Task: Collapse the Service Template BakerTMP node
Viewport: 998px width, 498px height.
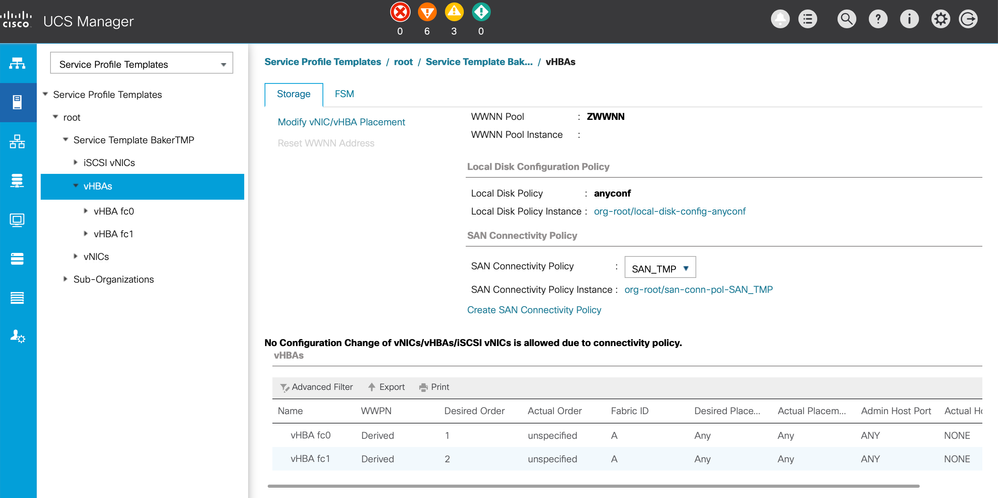Action: pos(66,139)
